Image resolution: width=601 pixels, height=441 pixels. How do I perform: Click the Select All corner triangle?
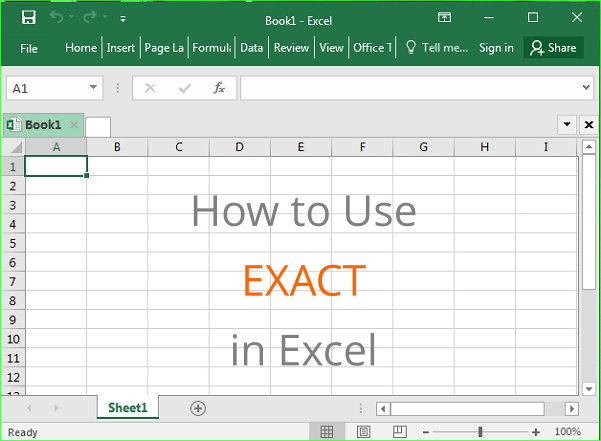(15, 147)
